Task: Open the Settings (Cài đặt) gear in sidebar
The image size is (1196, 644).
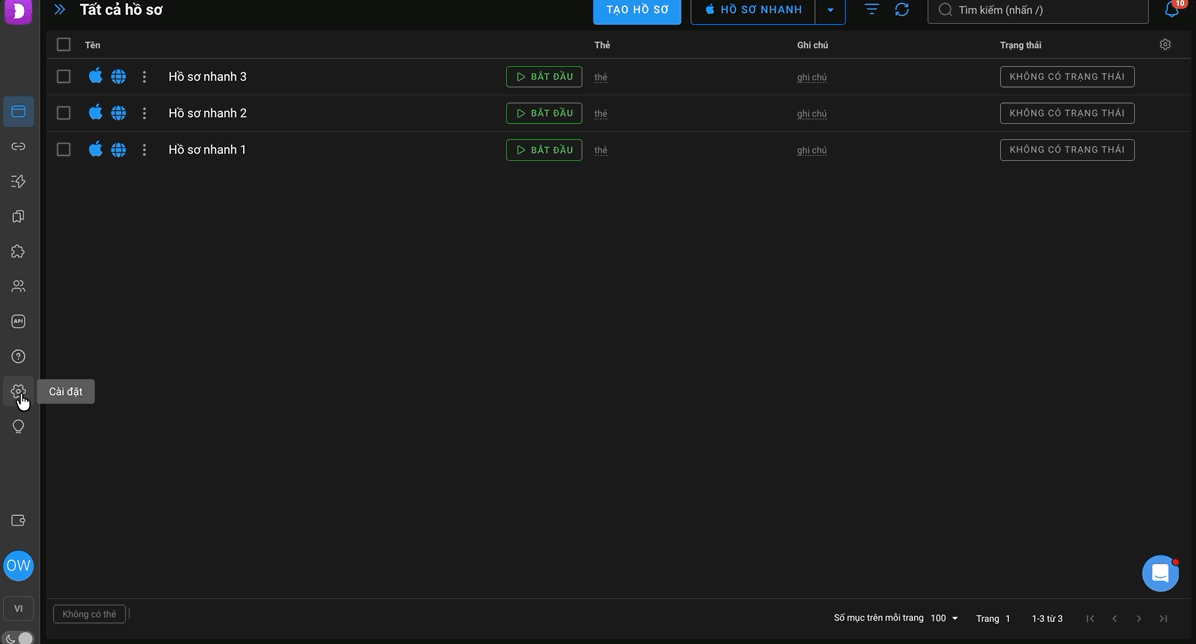Action: (x=18, y=391)
